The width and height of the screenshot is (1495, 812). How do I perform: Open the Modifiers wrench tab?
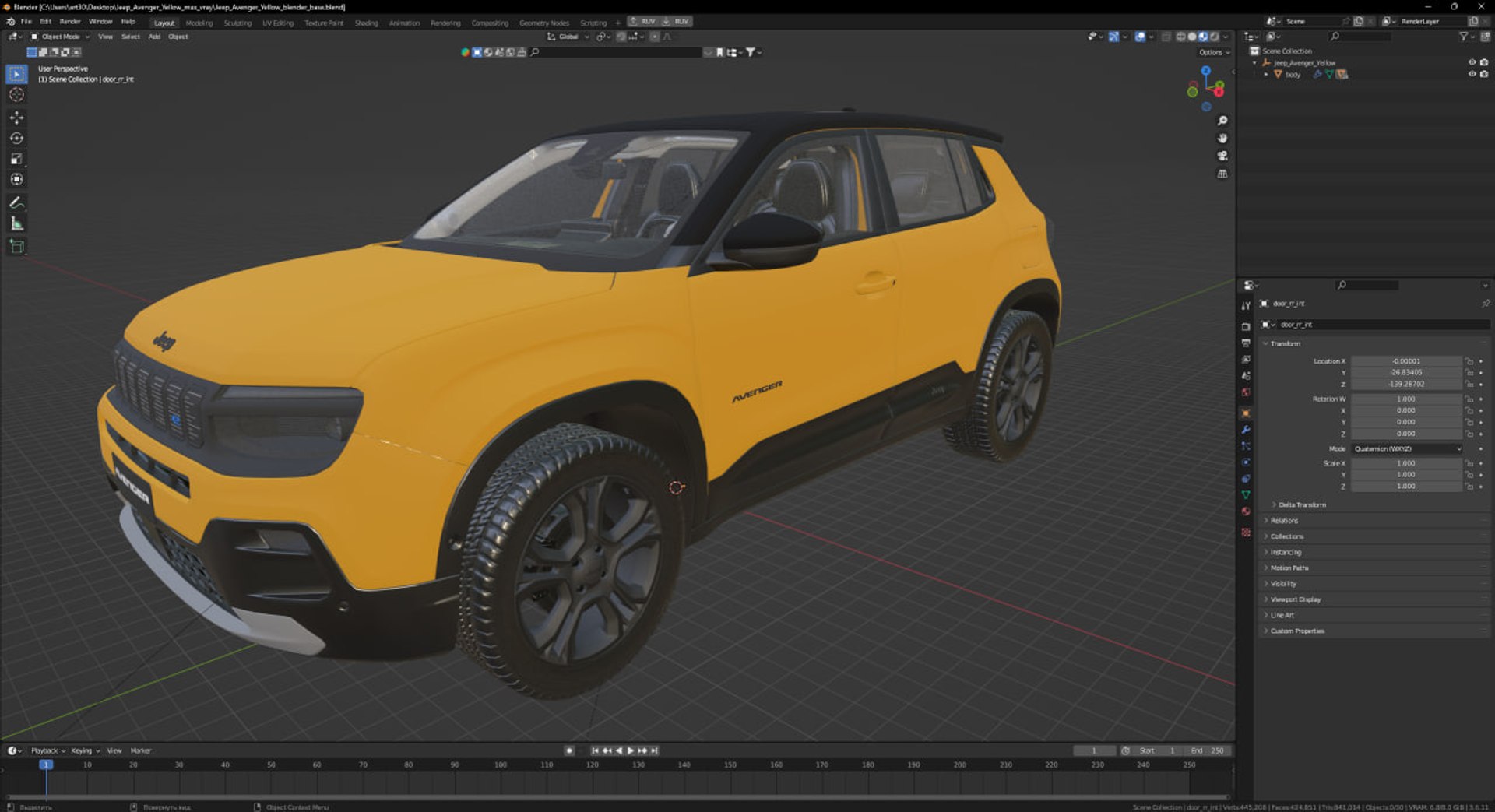pyautogui.click(x=1246, y=430)
